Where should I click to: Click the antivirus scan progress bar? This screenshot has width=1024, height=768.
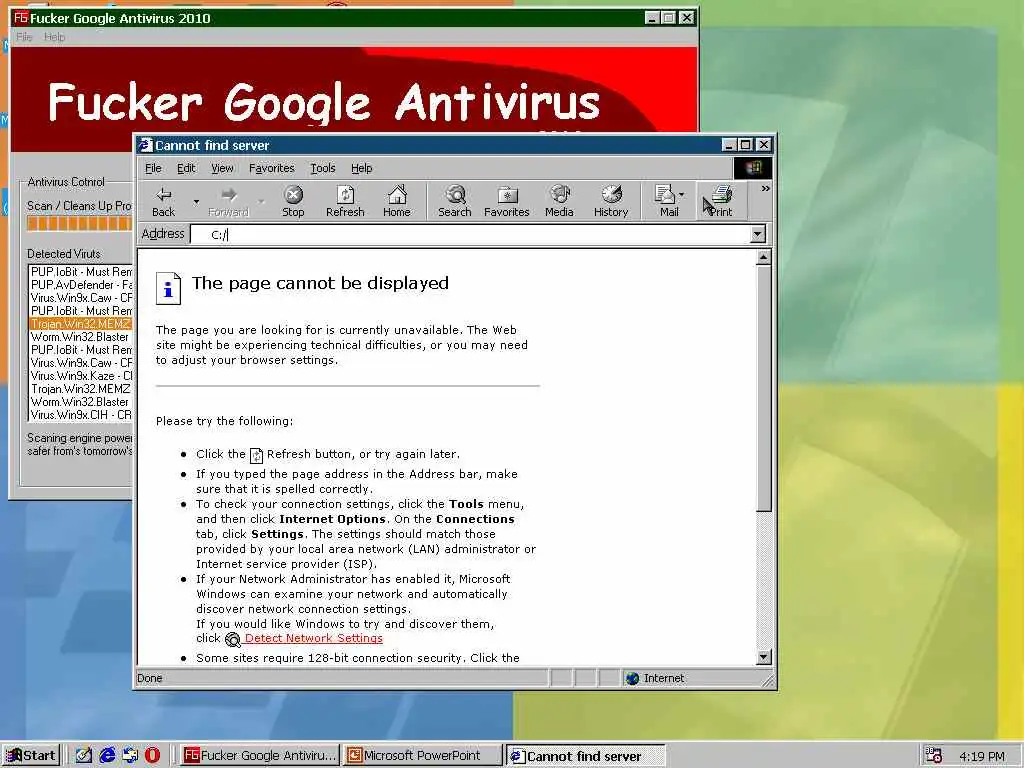[x=79, y=223]
